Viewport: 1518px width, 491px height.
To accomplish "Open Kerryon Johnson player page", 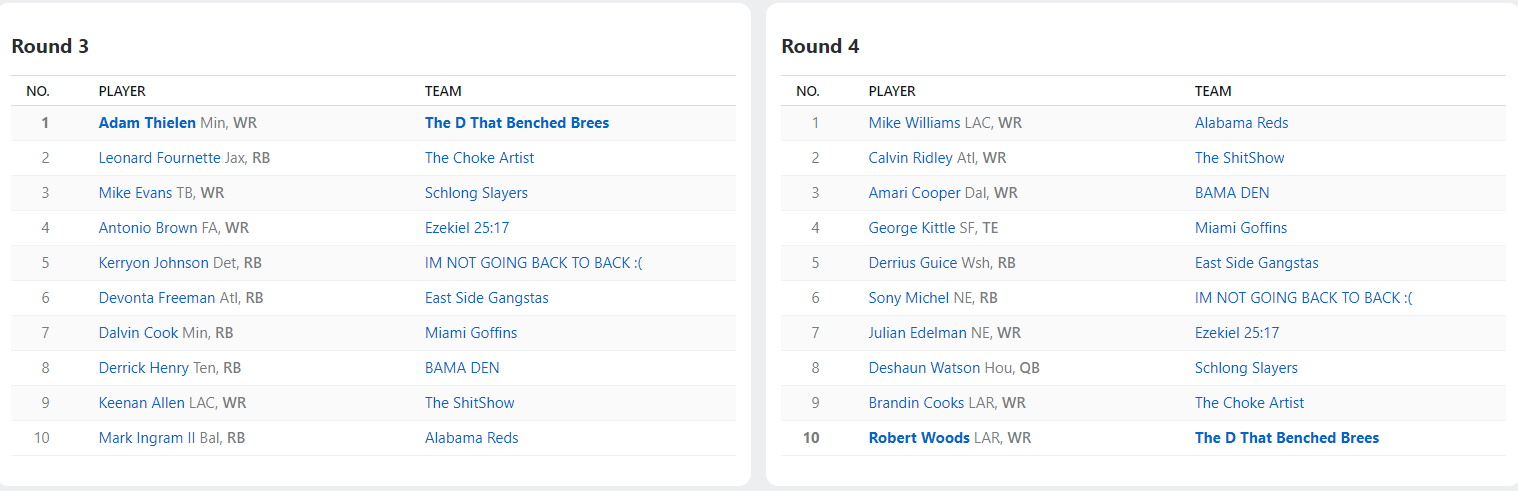I will [x=154, y=263].
